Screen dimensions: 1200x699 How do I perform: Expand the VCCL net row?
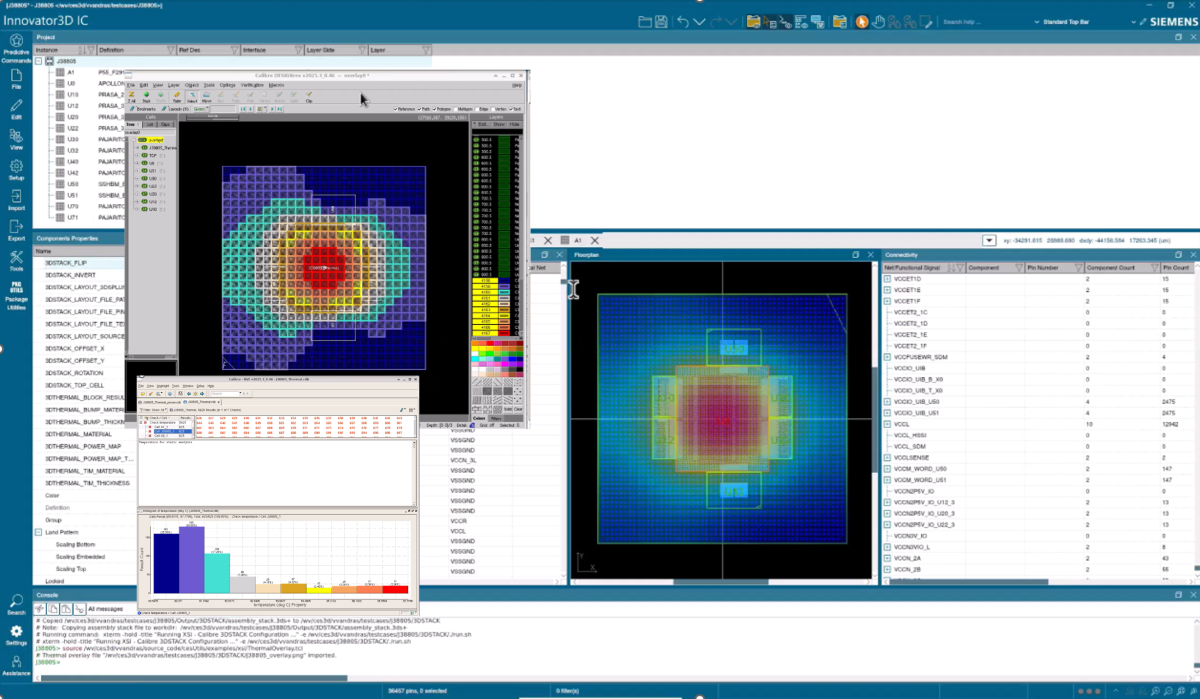click(886, 424)
